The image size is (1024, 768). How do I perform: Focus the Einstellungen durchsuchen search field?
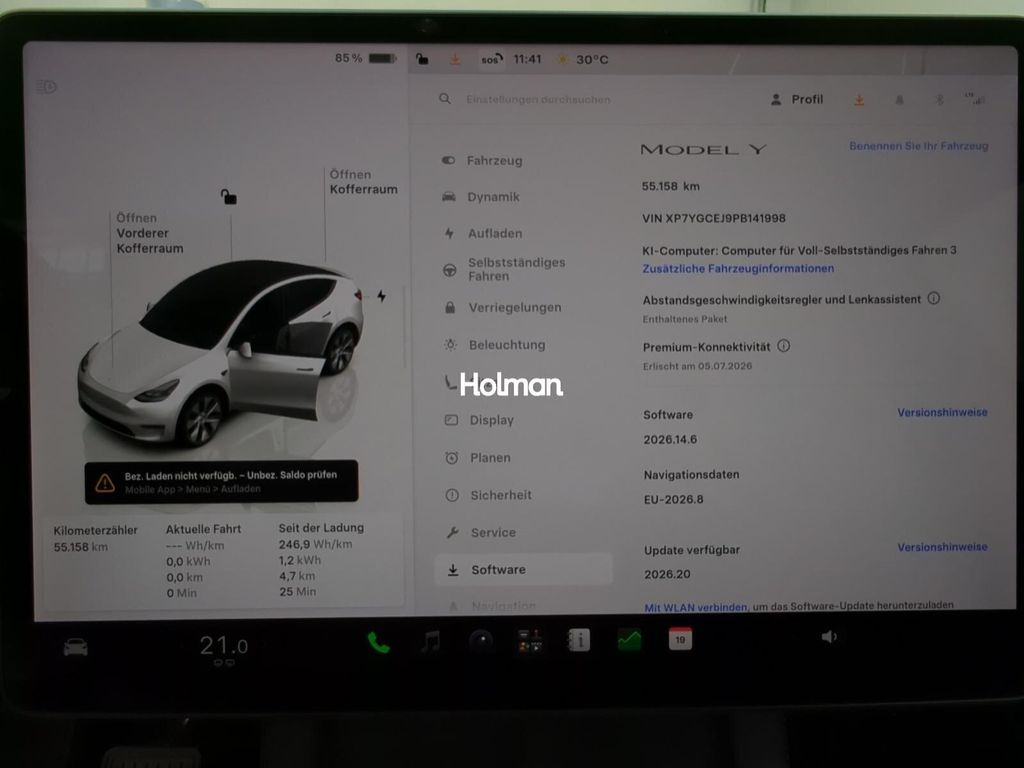point(538,99)
